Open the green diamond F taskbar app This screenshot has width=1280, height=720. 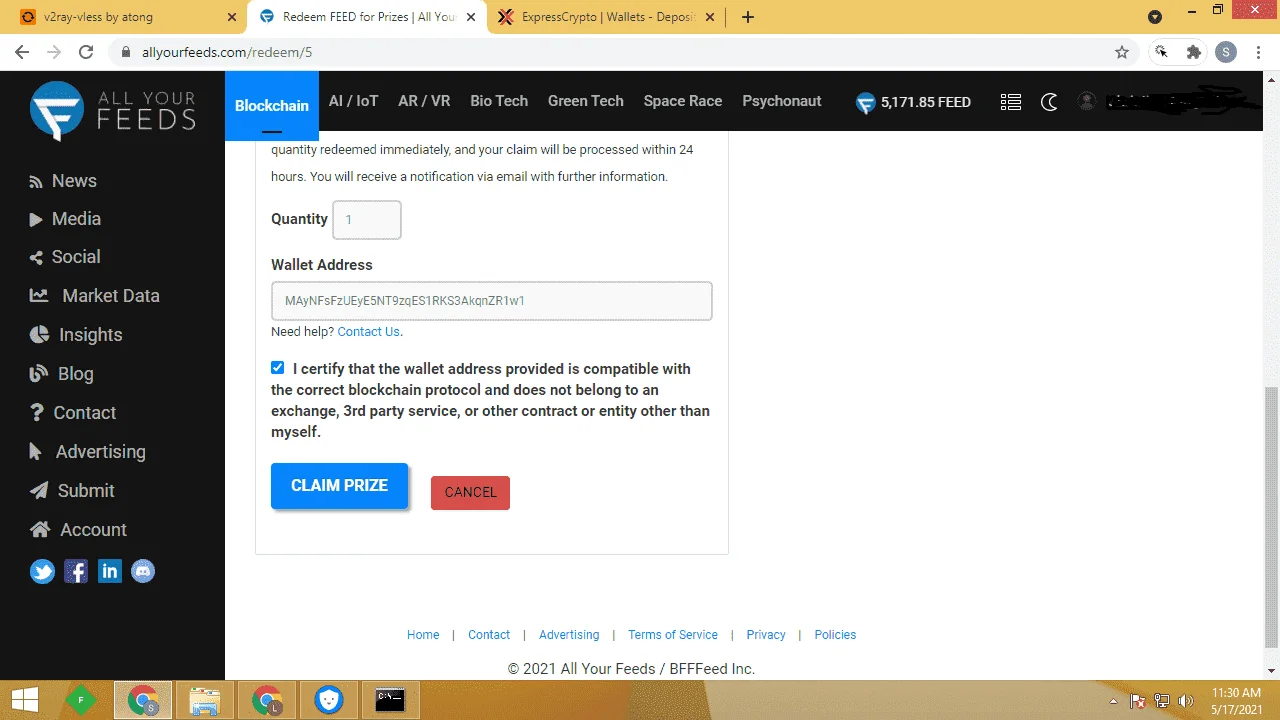tap(81, 700)
